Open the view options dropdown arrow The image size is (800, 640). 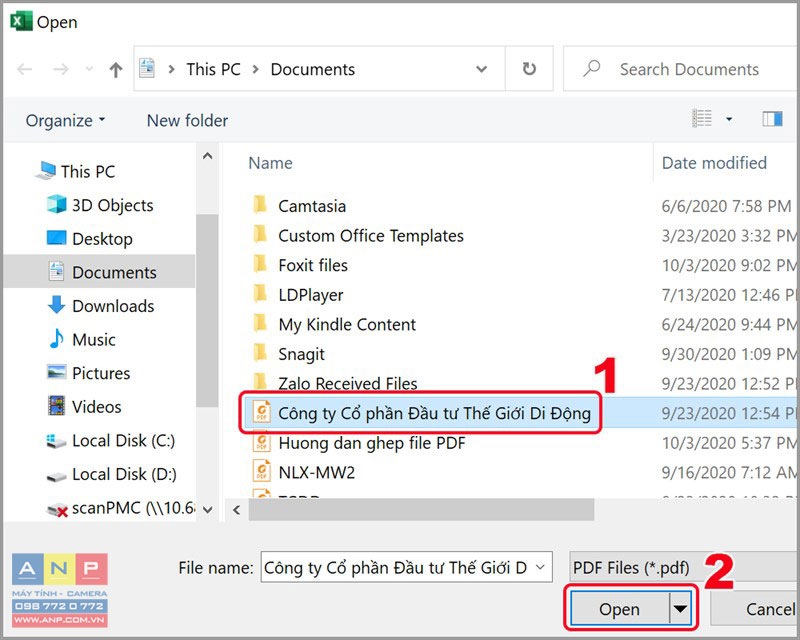point(729,119)
